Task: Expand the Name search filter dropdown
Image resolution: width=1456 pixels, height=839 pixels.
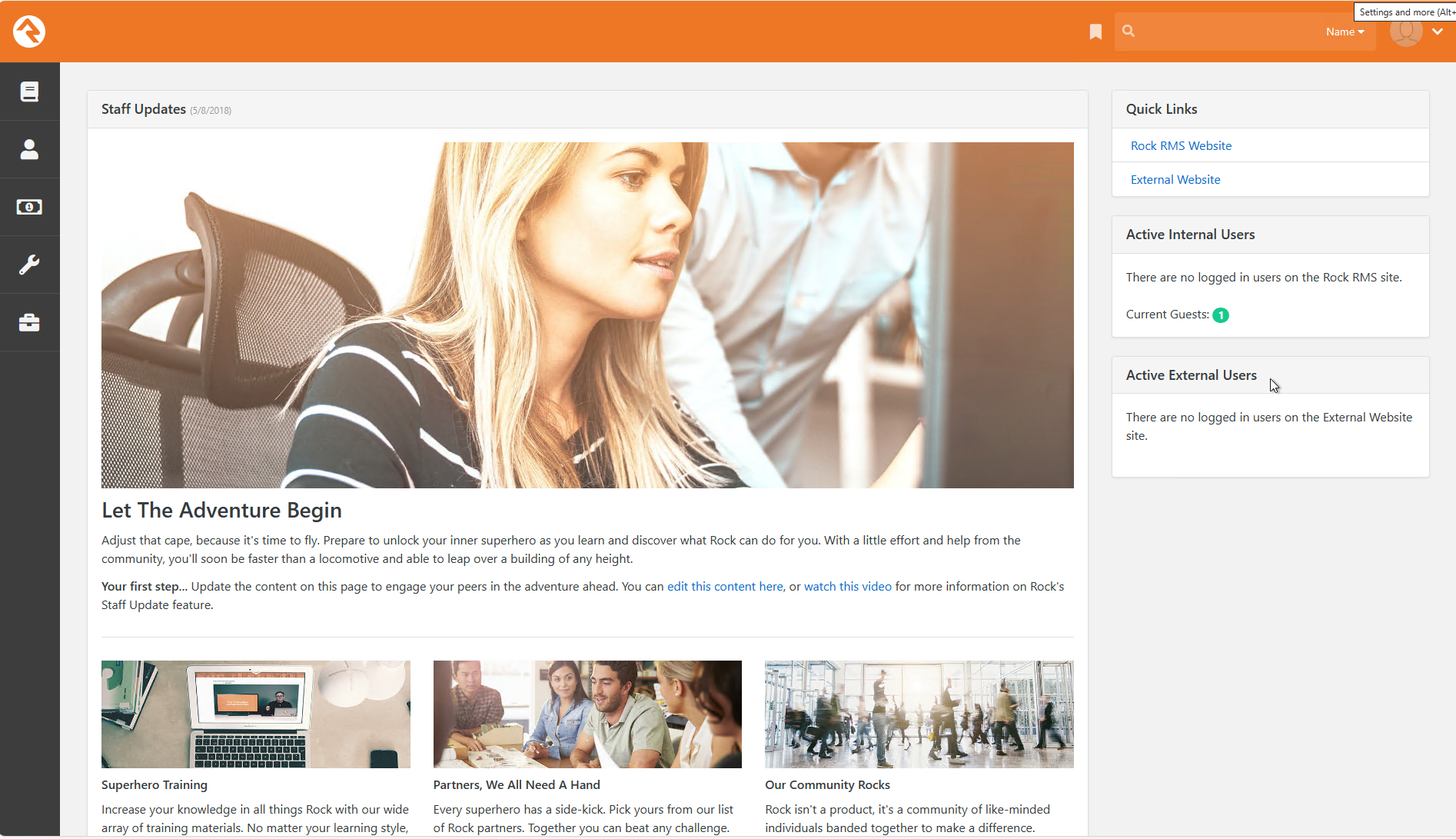Action: click(1345, 32)
